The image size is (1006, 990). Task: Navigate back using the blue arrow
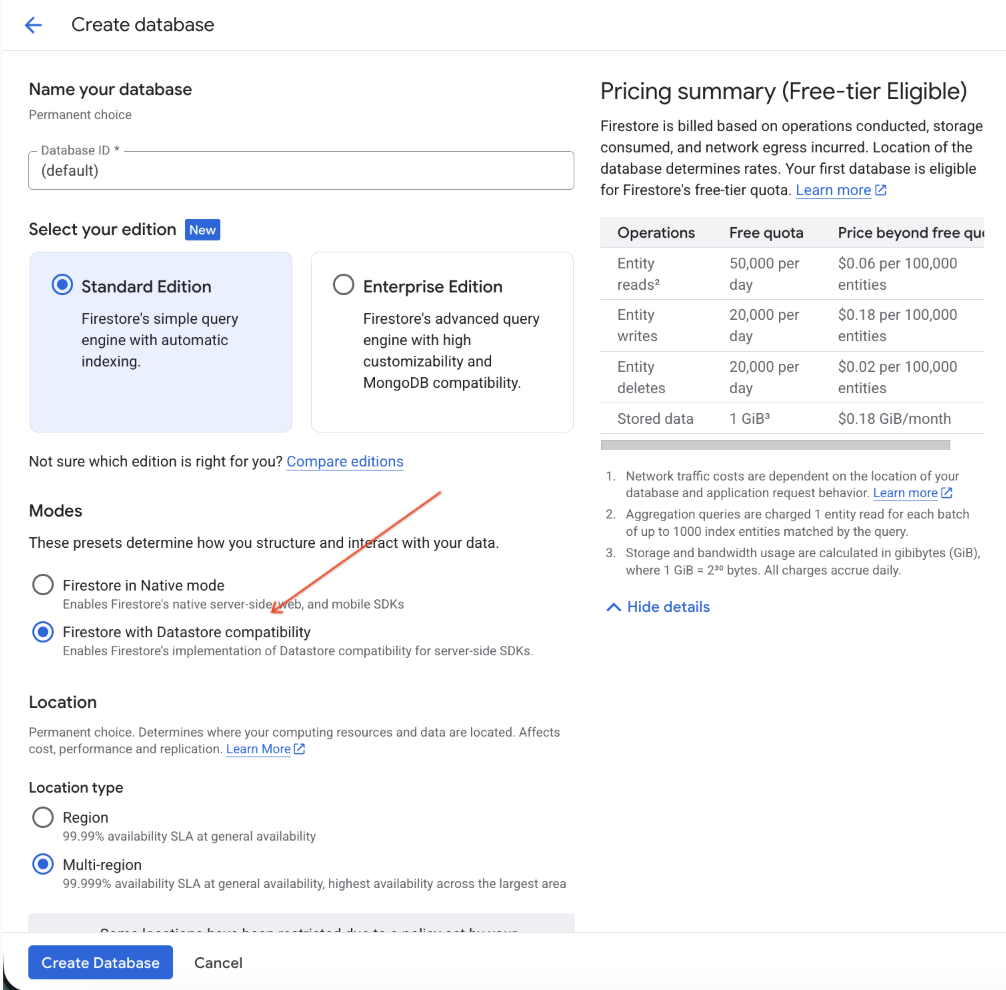pyautogui.click(x=34, y=25)
